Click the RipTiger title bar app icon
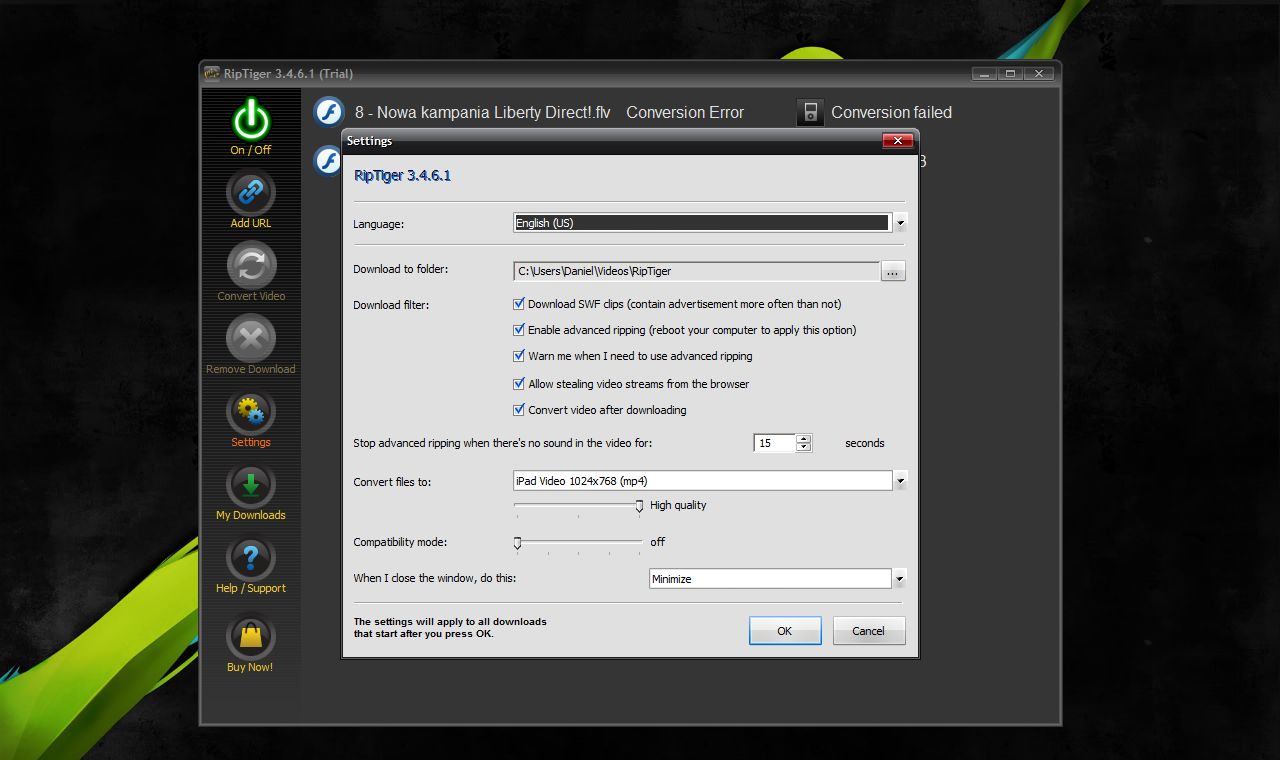1280x760 pixels. pos(211,73)
